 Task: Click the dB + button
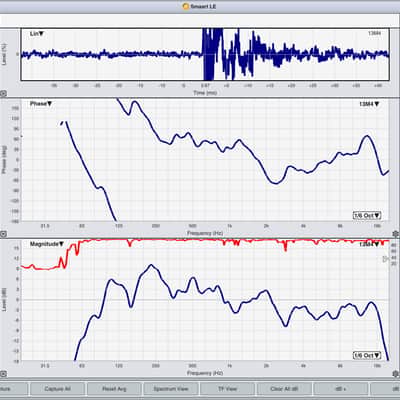(341, 389)
